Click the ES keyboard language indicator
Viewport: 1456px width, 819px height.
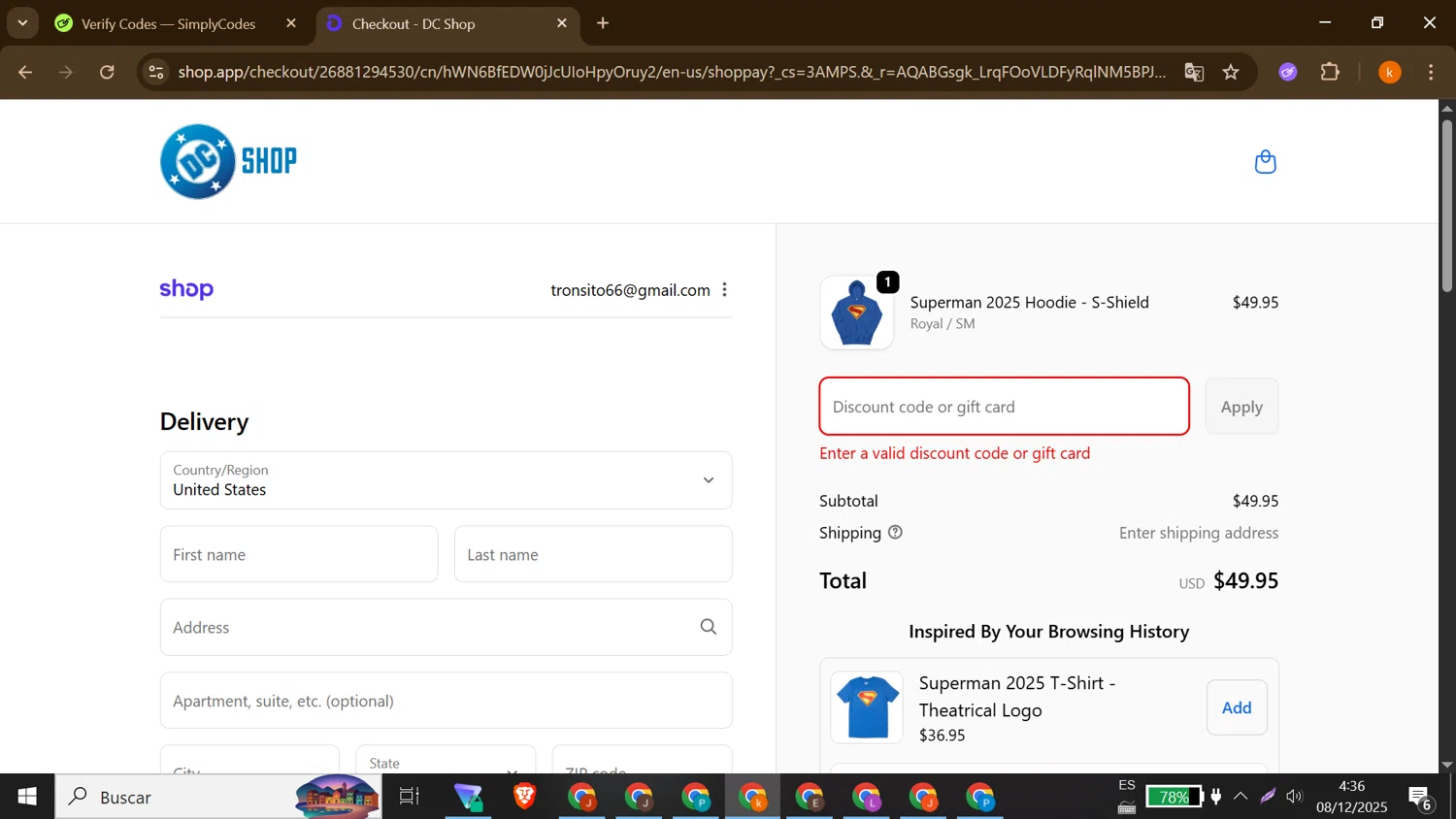coord(1127,785)
